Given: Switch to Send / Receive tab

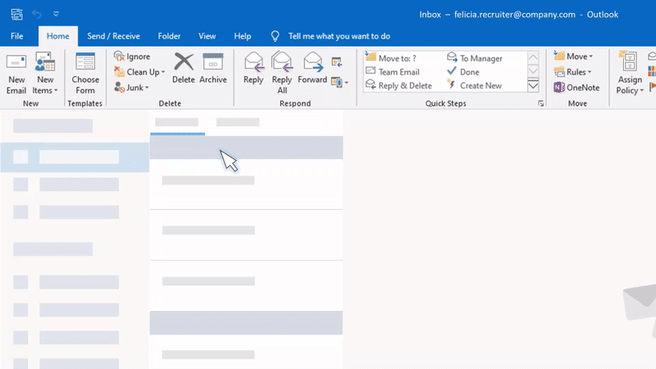Looking at the screenshot, I should pyautogui.click(x=113, y=36).
